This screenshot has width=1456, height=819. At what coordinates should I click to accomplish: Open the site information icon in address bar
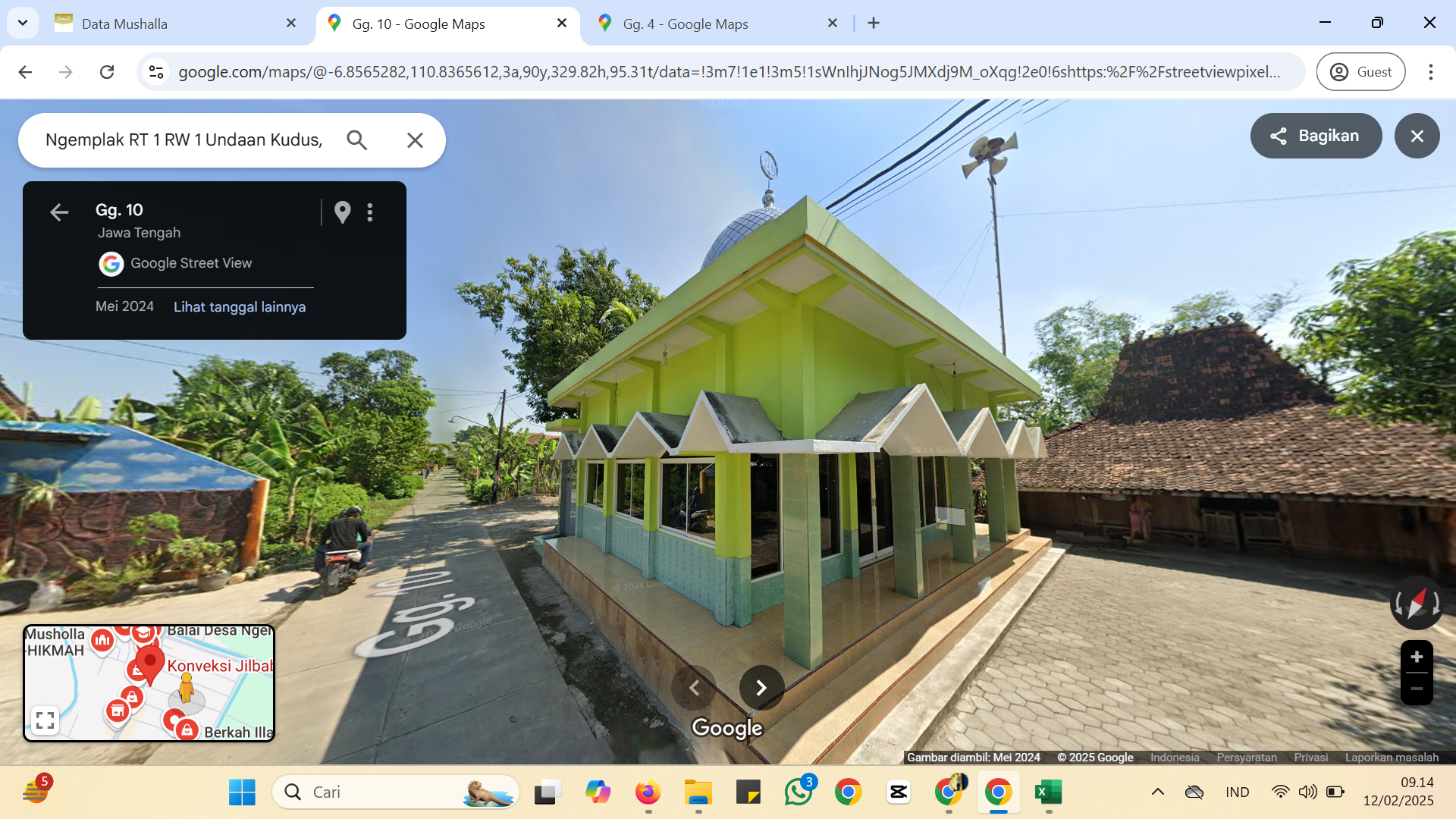pyautogui.click(x=156, y=72)
